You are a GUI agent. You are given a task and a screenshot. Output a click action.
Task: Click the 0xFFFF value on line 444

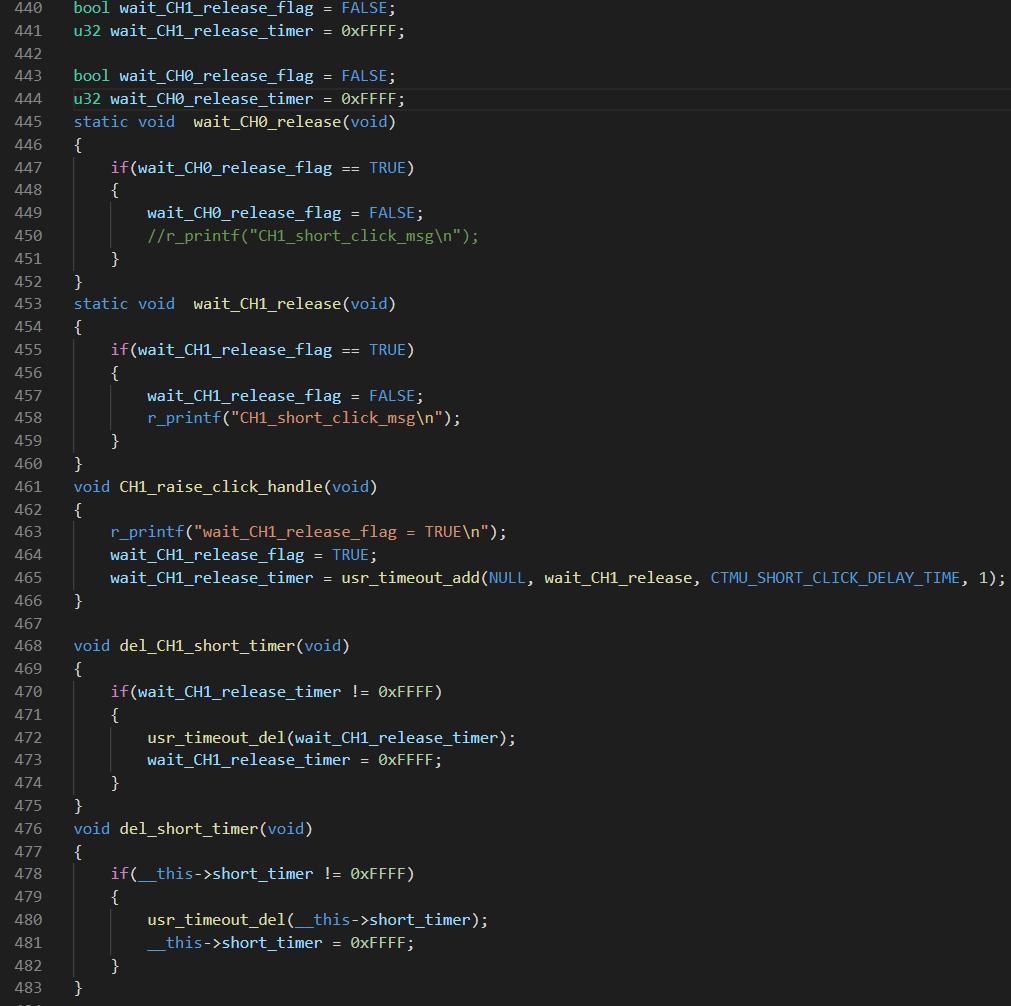pyautogui.click(x=368, y=99)
